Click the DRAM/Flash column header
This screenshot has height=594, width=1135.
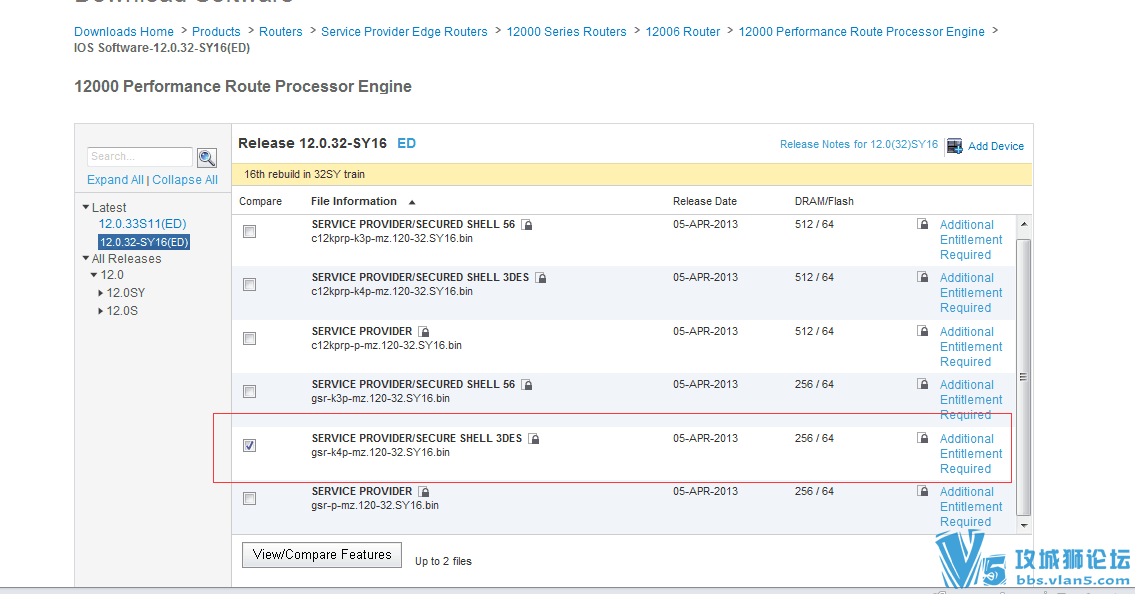(824, 202)
